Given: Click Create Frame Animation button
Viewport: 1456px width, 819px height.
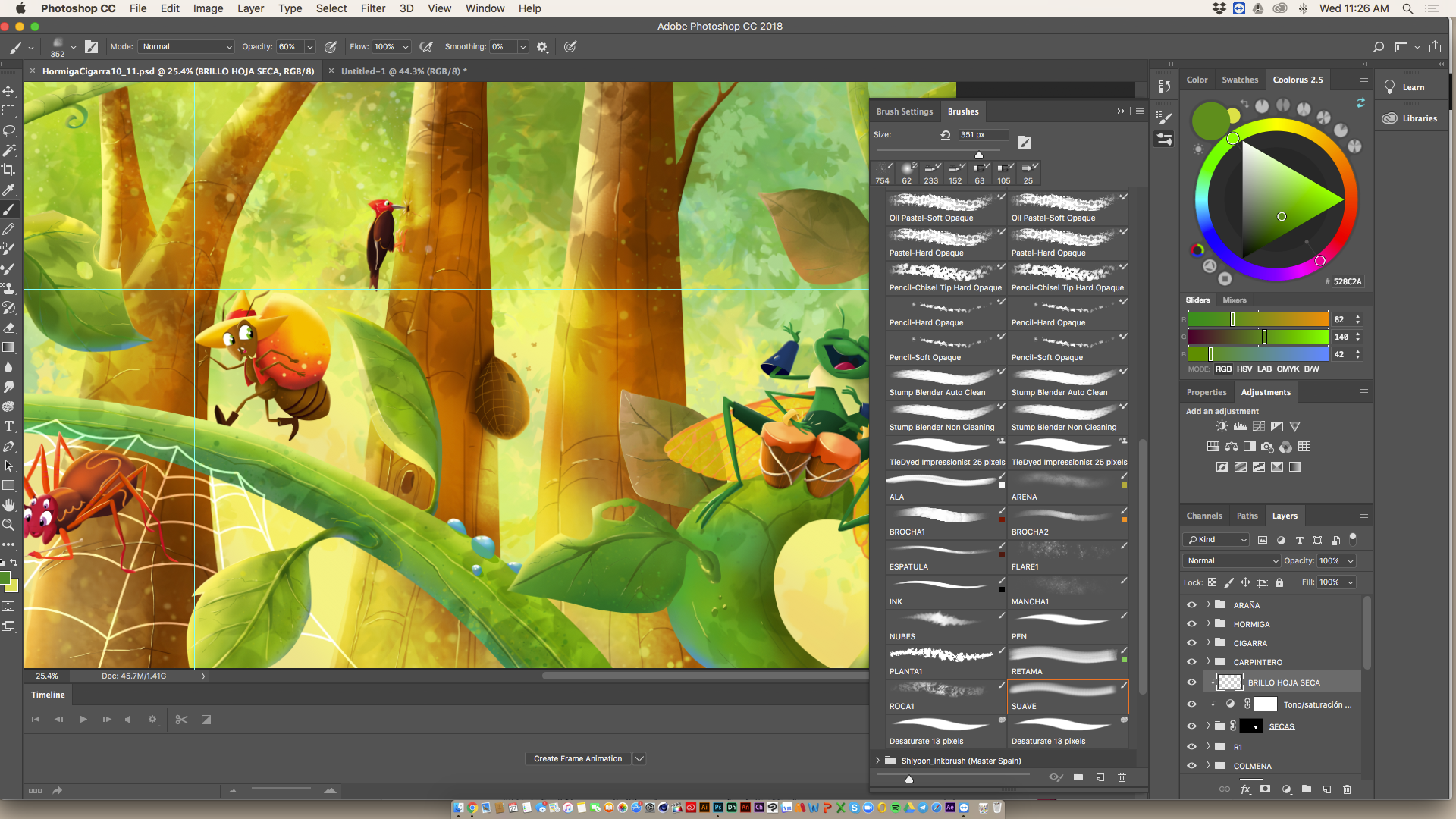Looking at the screenshot, I should pos(578,758).
